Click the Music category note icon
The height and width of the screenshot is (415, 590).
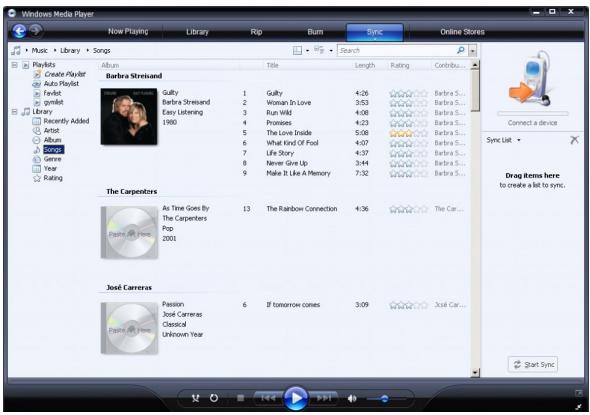pyautogui.click(x=16, y=50)
